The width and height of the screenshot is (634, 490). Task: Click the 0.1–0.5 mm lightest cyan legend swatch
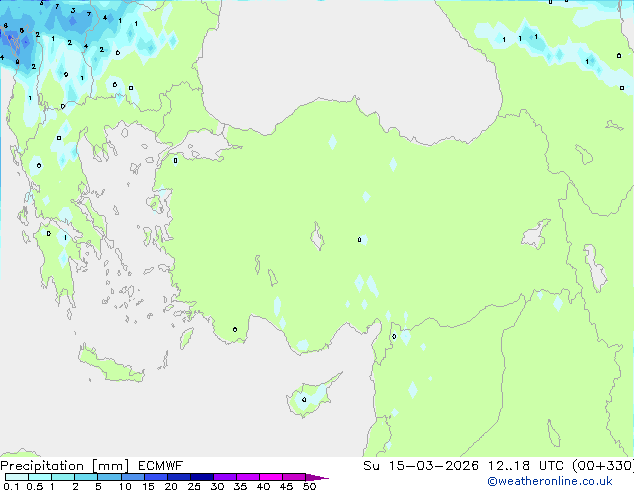[17, 477]
